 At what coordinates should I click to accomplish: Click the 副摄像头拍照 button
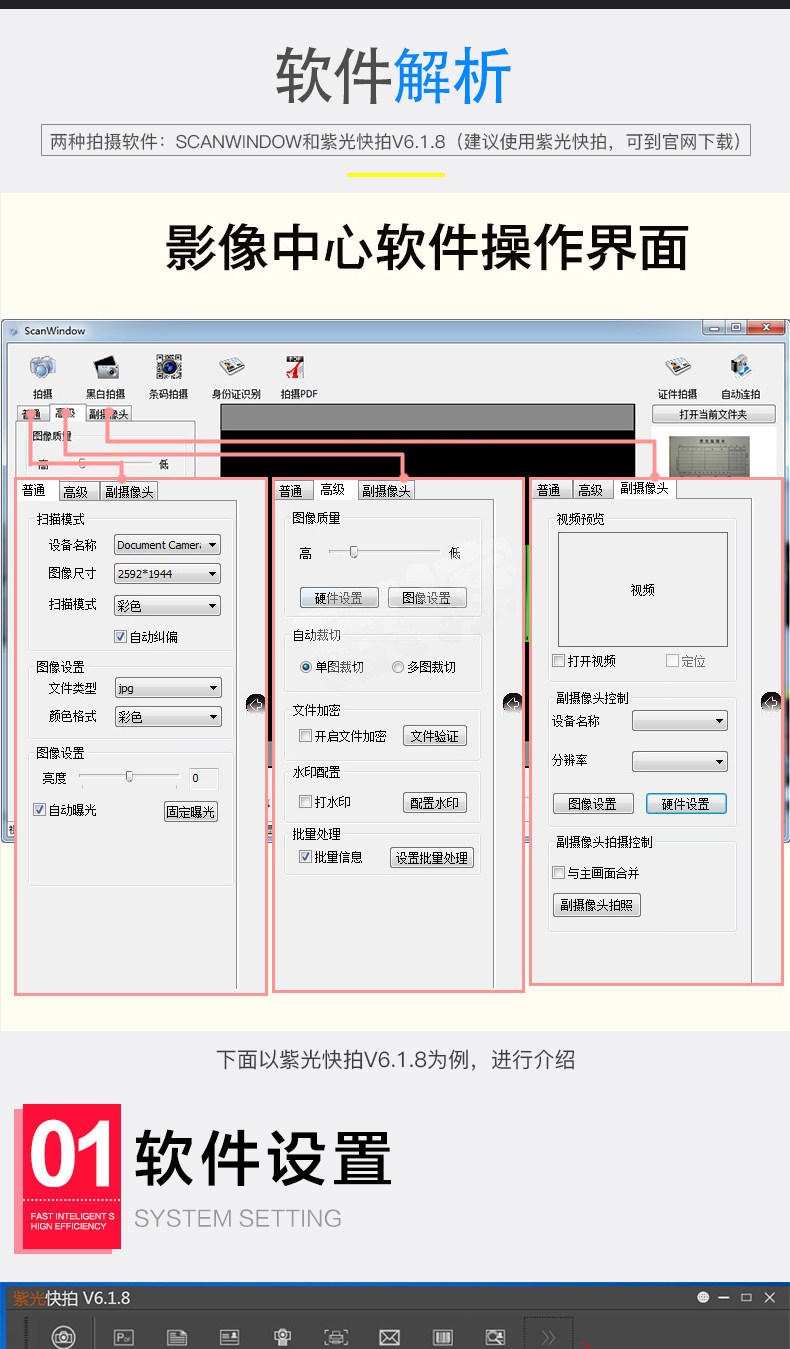597,905
